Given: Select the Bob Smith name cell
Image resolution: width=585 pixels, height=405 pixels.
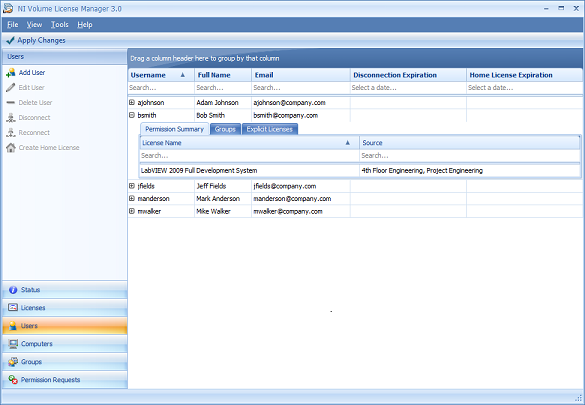Looking at the screenshot, I should point(223,115).
